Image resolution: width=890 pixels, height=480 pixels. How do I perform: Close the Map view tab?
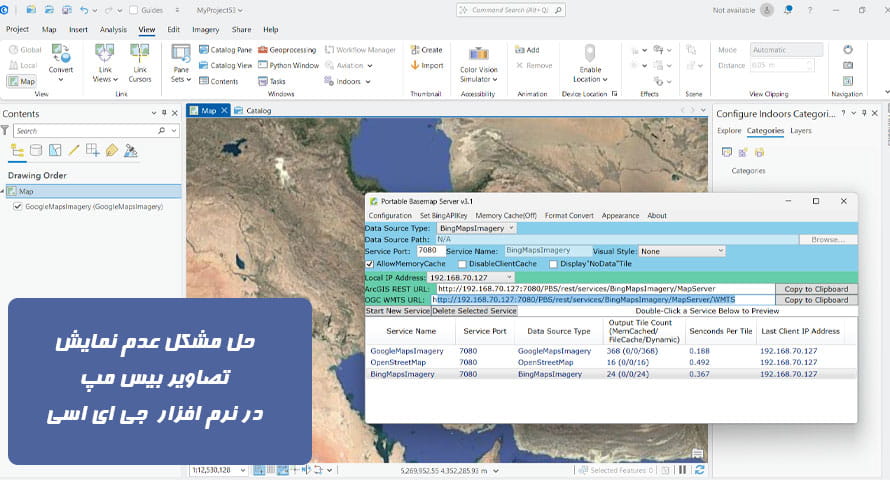tap(224, 111)
